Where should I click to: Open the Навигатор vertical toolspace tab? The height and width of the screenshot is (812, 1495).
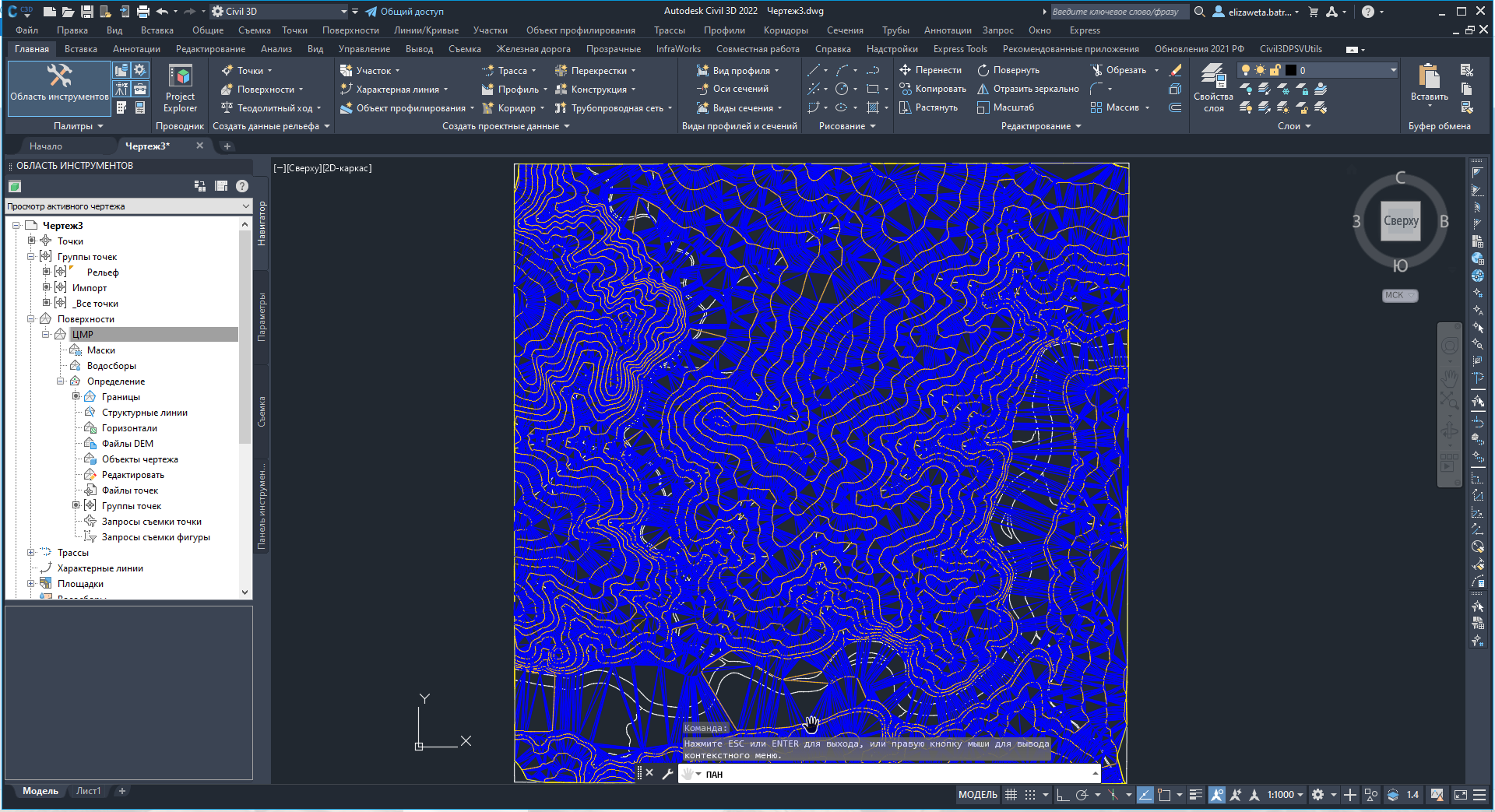[x=262, y=223]
